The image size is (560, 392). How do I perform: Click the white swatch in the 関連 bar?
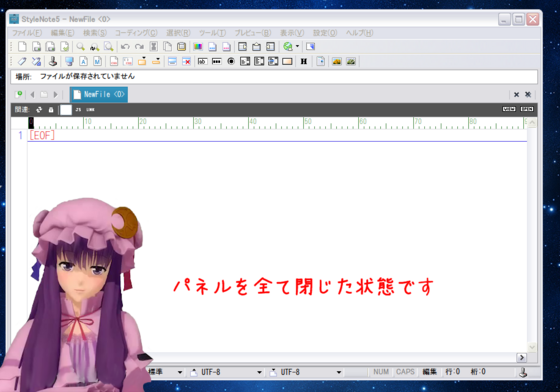(x=66, y=110)
